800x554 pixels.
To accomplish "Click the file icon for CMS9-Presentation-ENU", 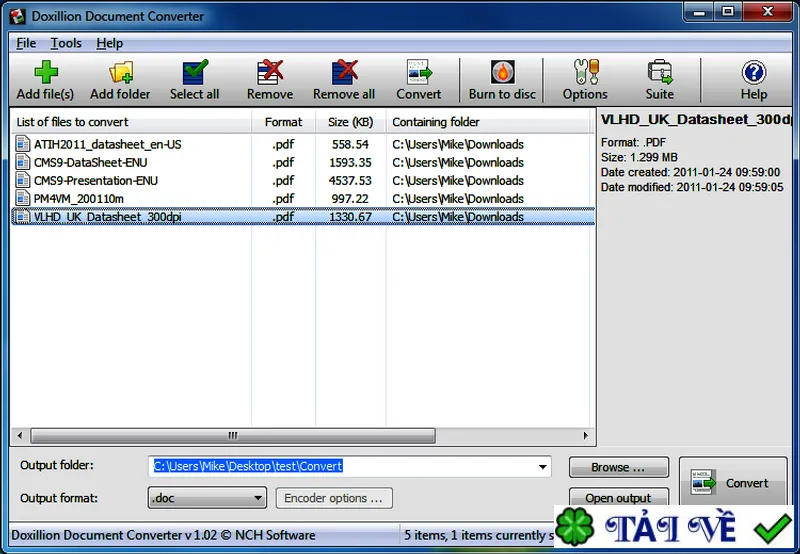I will point(22,181).
